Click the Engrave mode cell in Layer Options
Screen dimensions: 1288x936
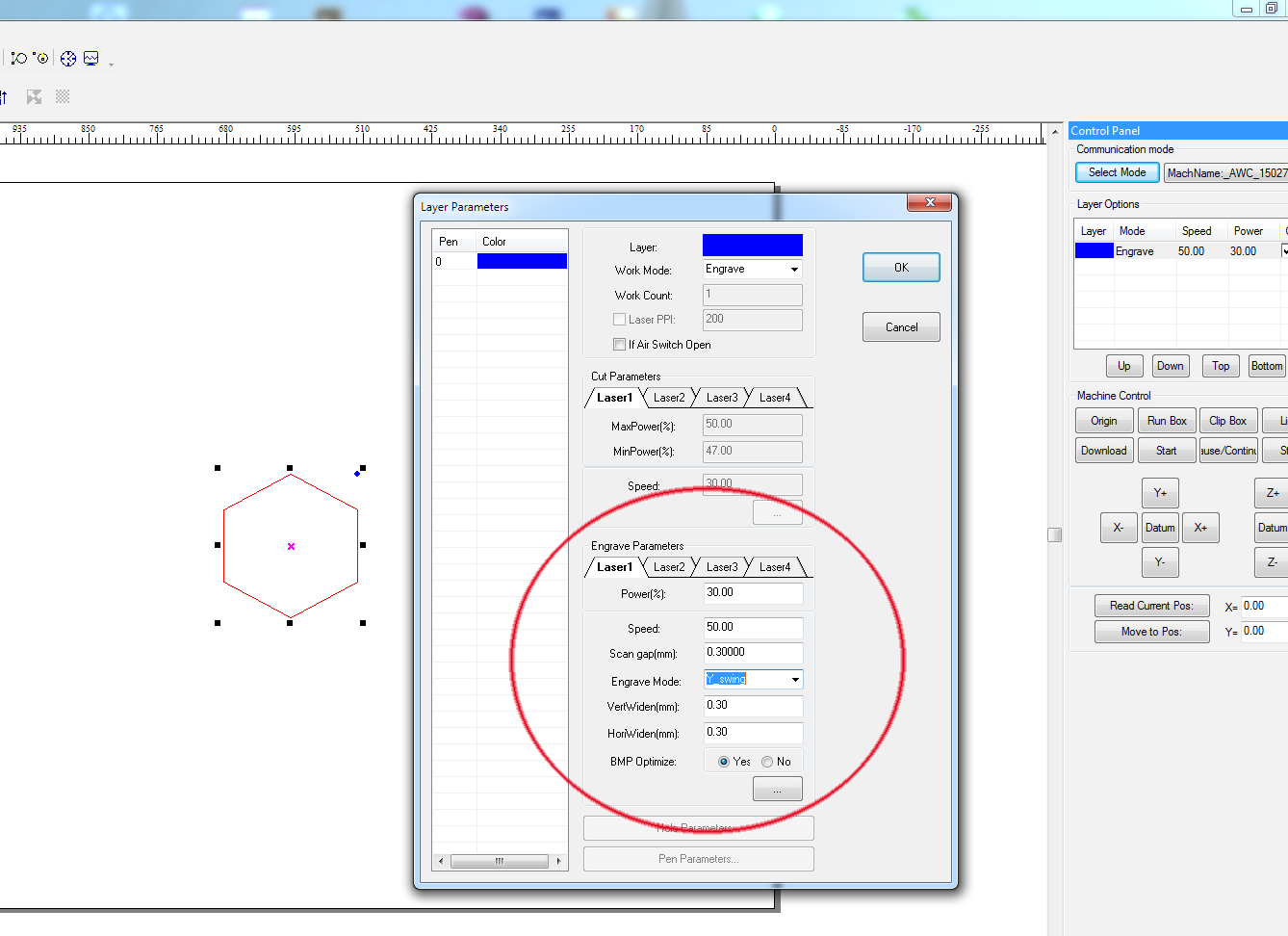coord(1144,251)
